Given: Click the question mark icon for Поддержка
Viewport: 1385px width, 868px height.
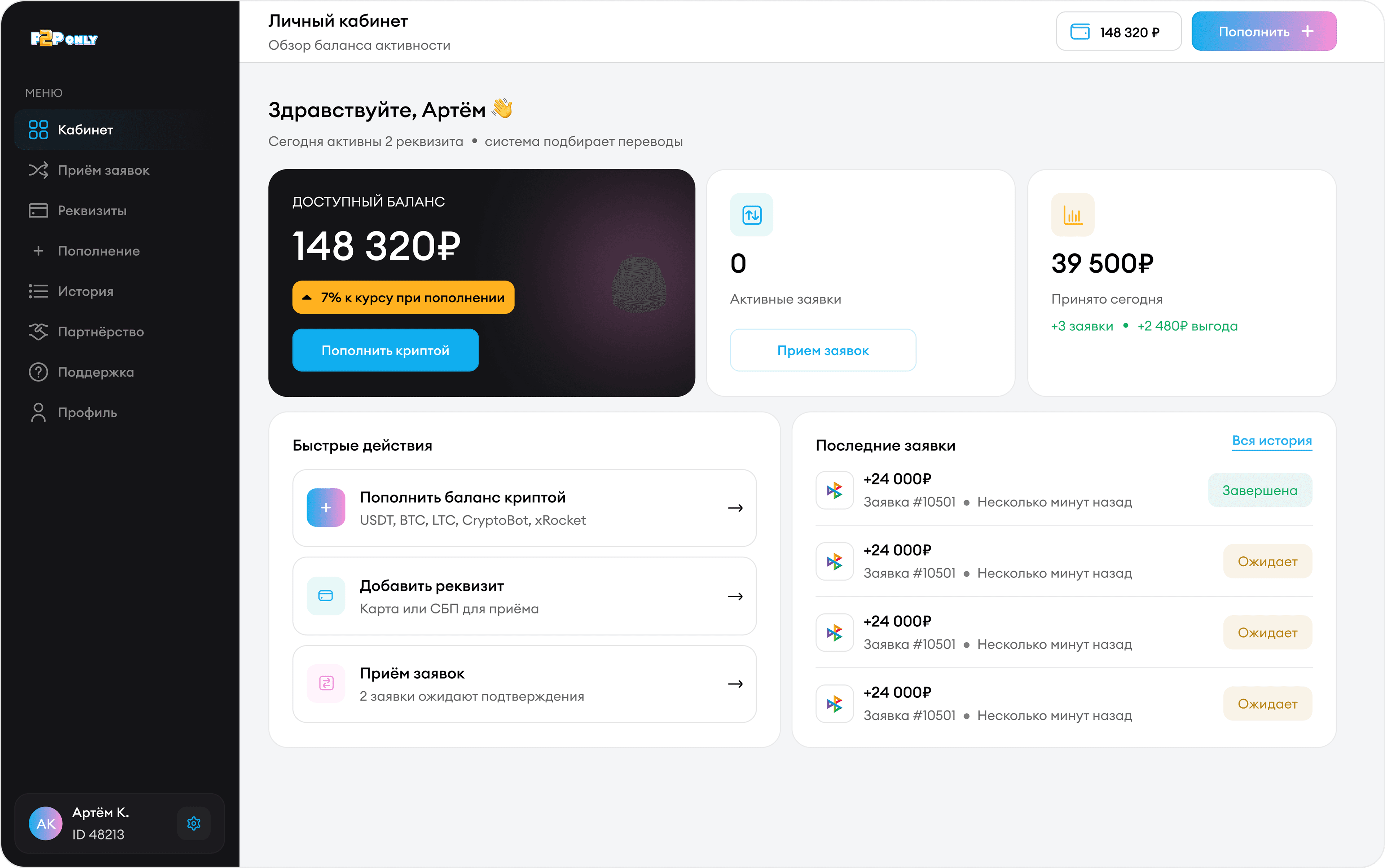Looking at the screenshot, I should tap(39, 372).
